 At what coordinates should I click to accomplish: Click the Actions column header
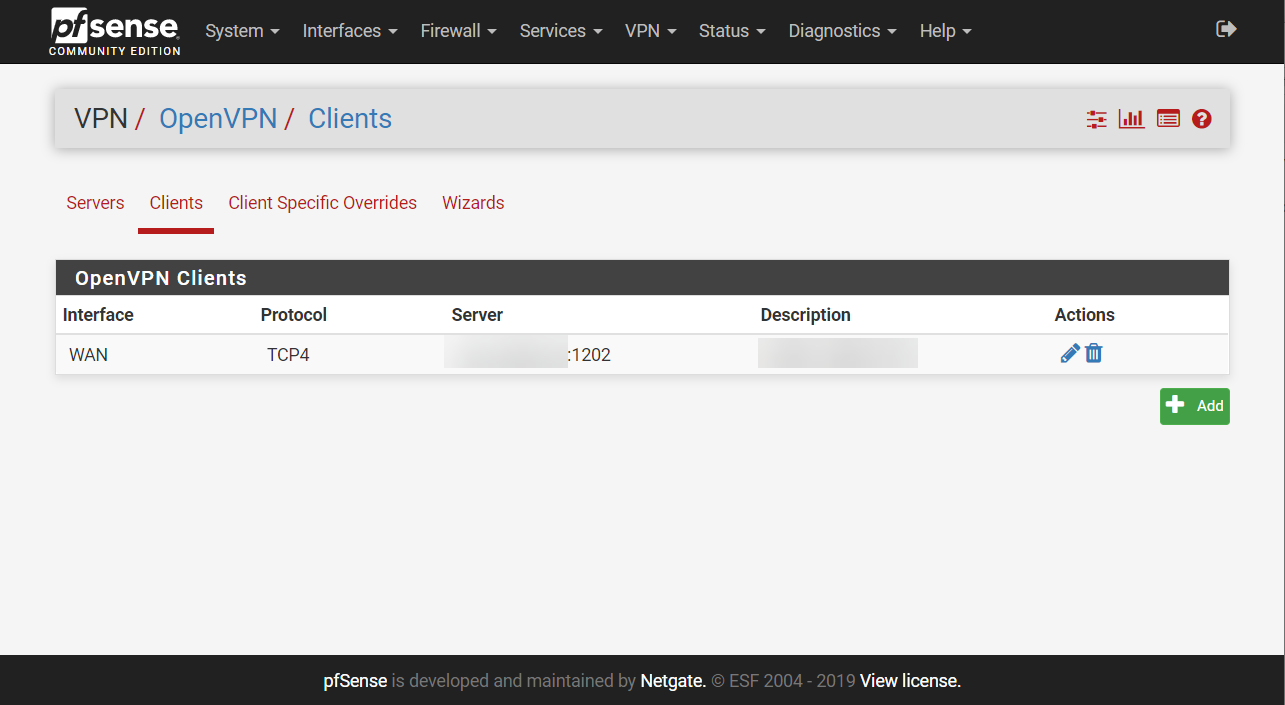[1085, 315]
